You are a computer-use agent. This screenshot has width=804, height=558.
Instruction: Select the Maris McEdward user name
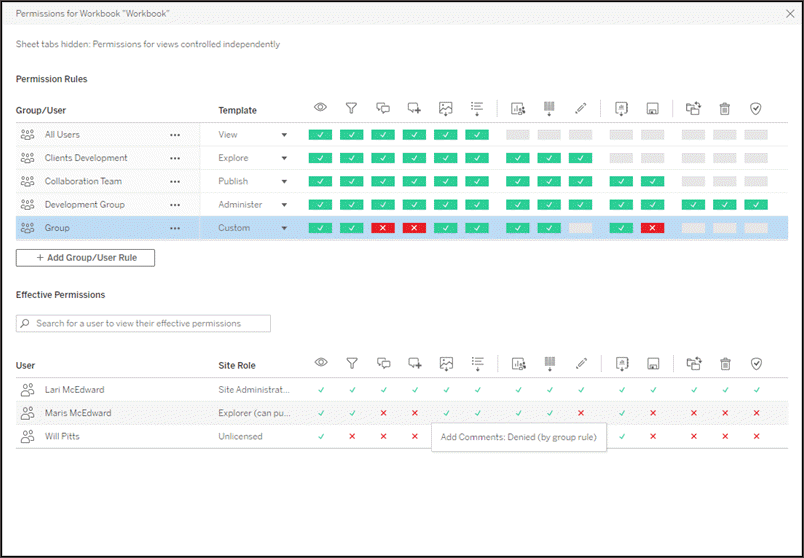(78, 413)
